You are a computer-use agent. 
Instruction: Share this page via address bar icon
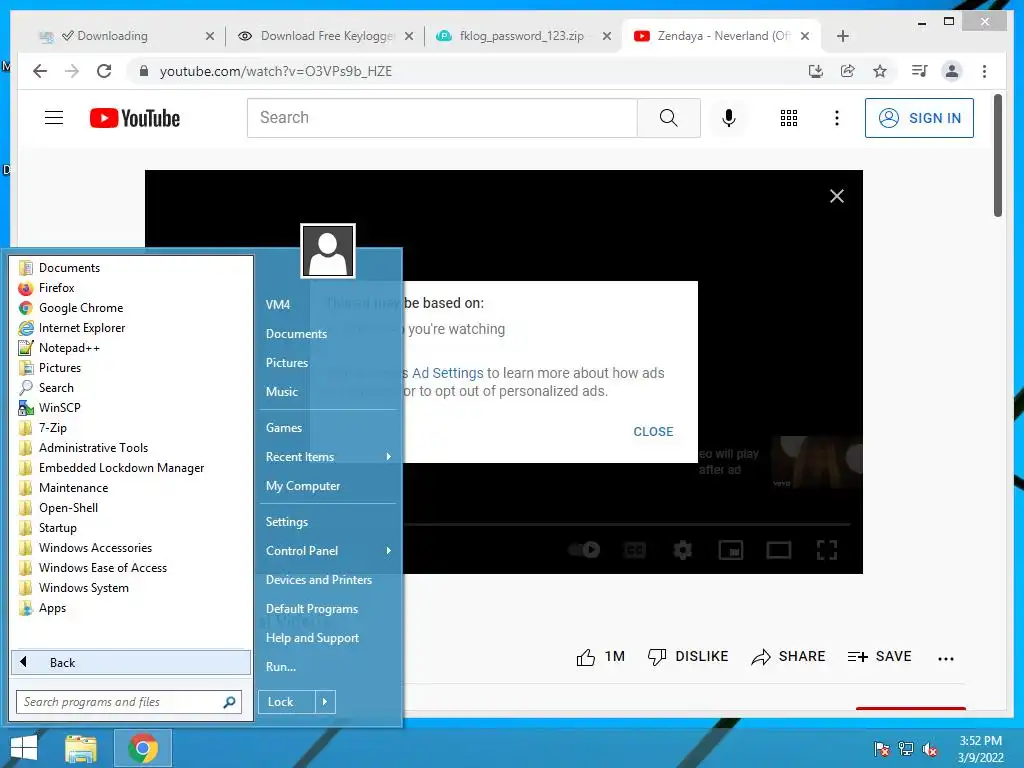(848, 71)
